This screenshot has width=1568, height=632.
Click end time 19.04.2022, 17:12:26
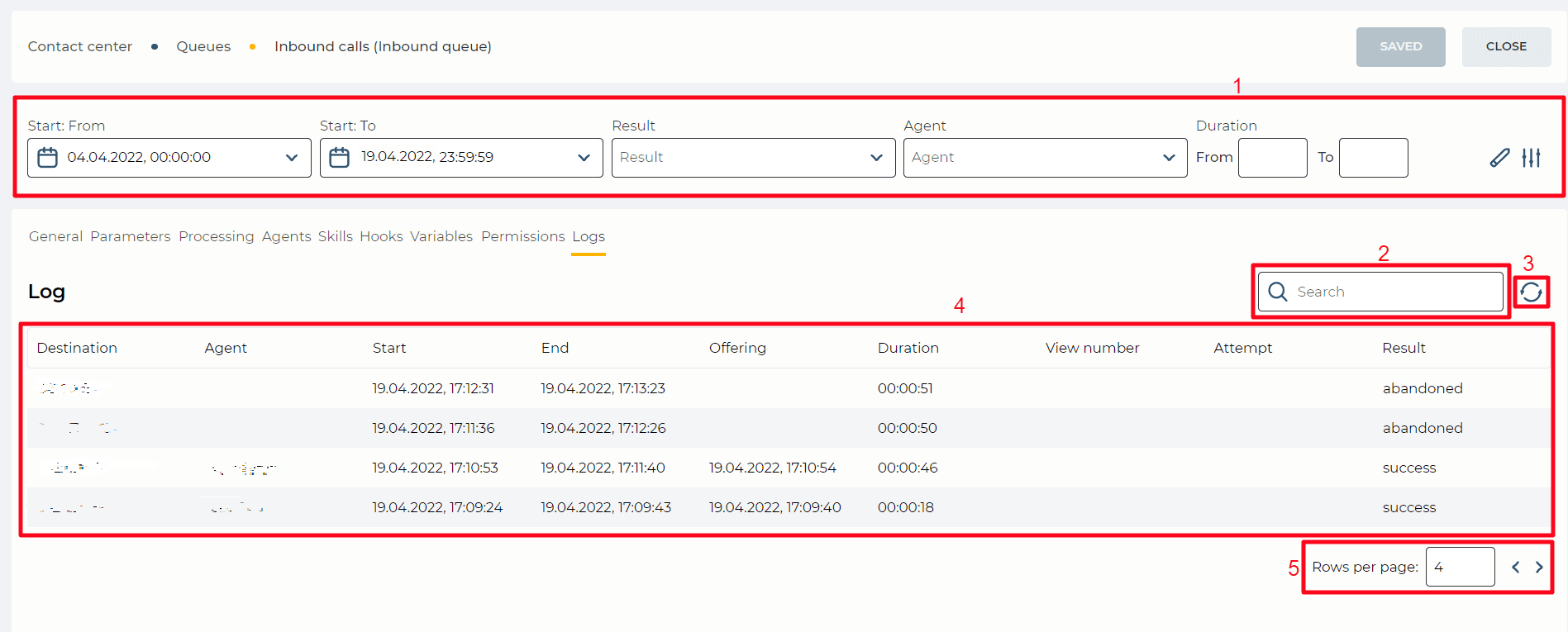603,428
